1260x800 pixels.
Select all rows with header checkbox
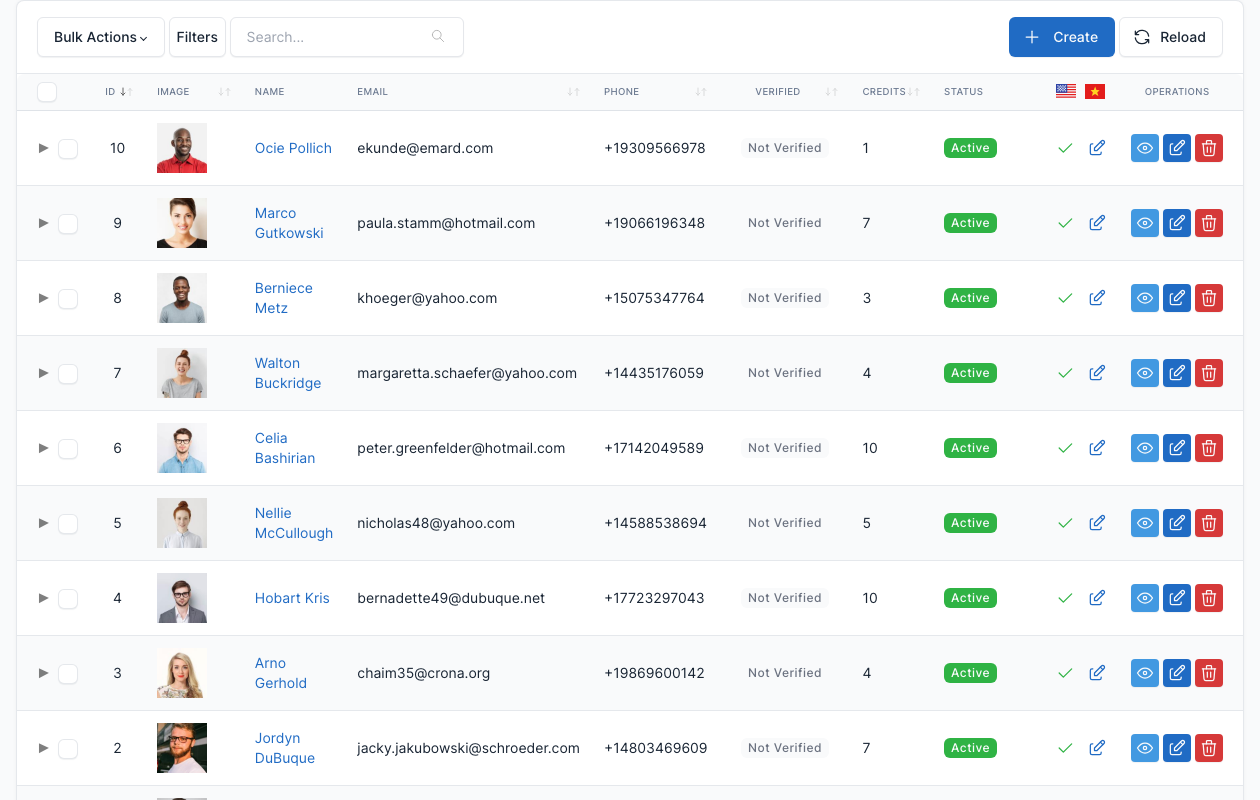(47, 92)
